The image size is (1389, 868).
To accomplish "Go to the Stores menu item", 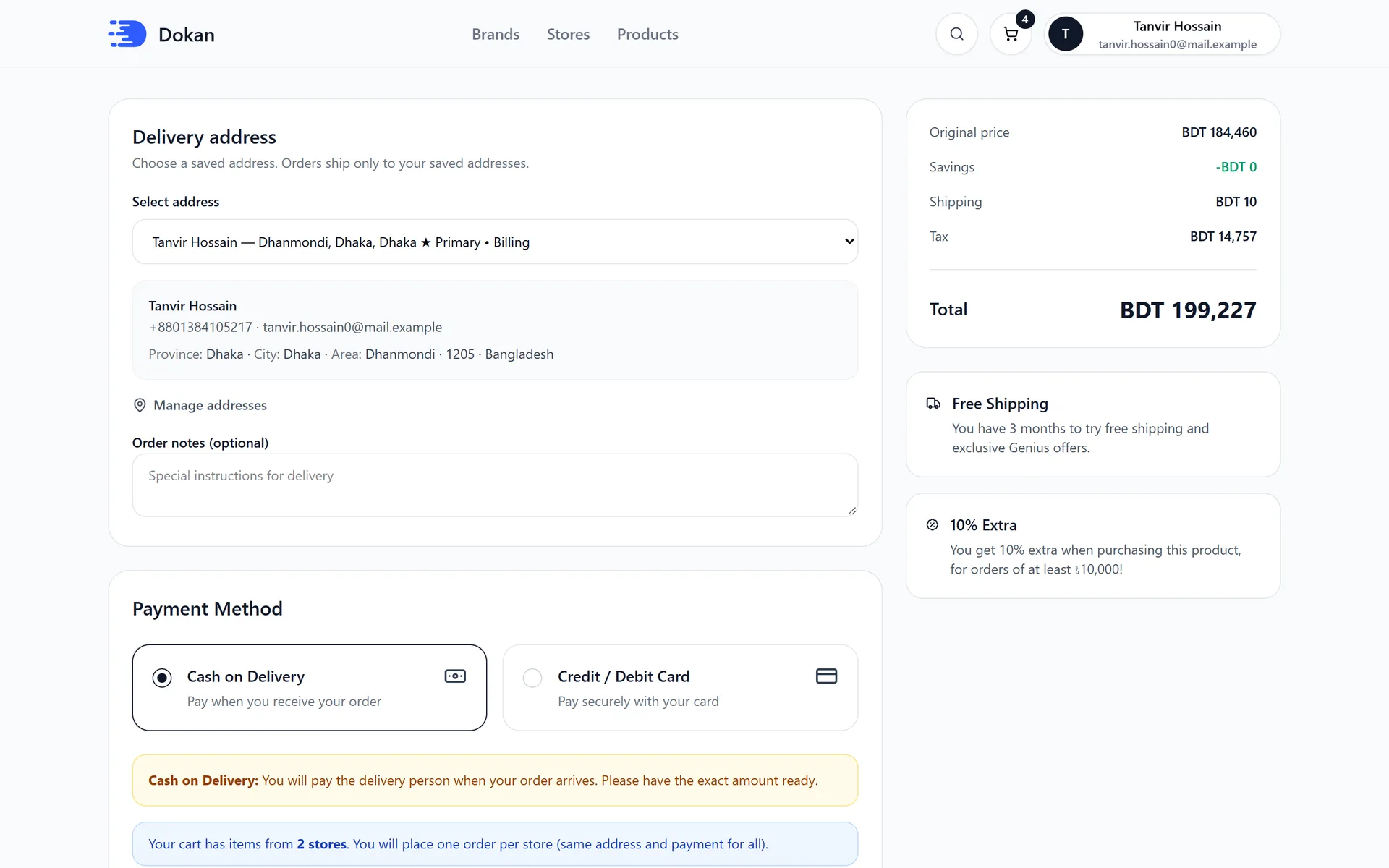I will (568, 34).
